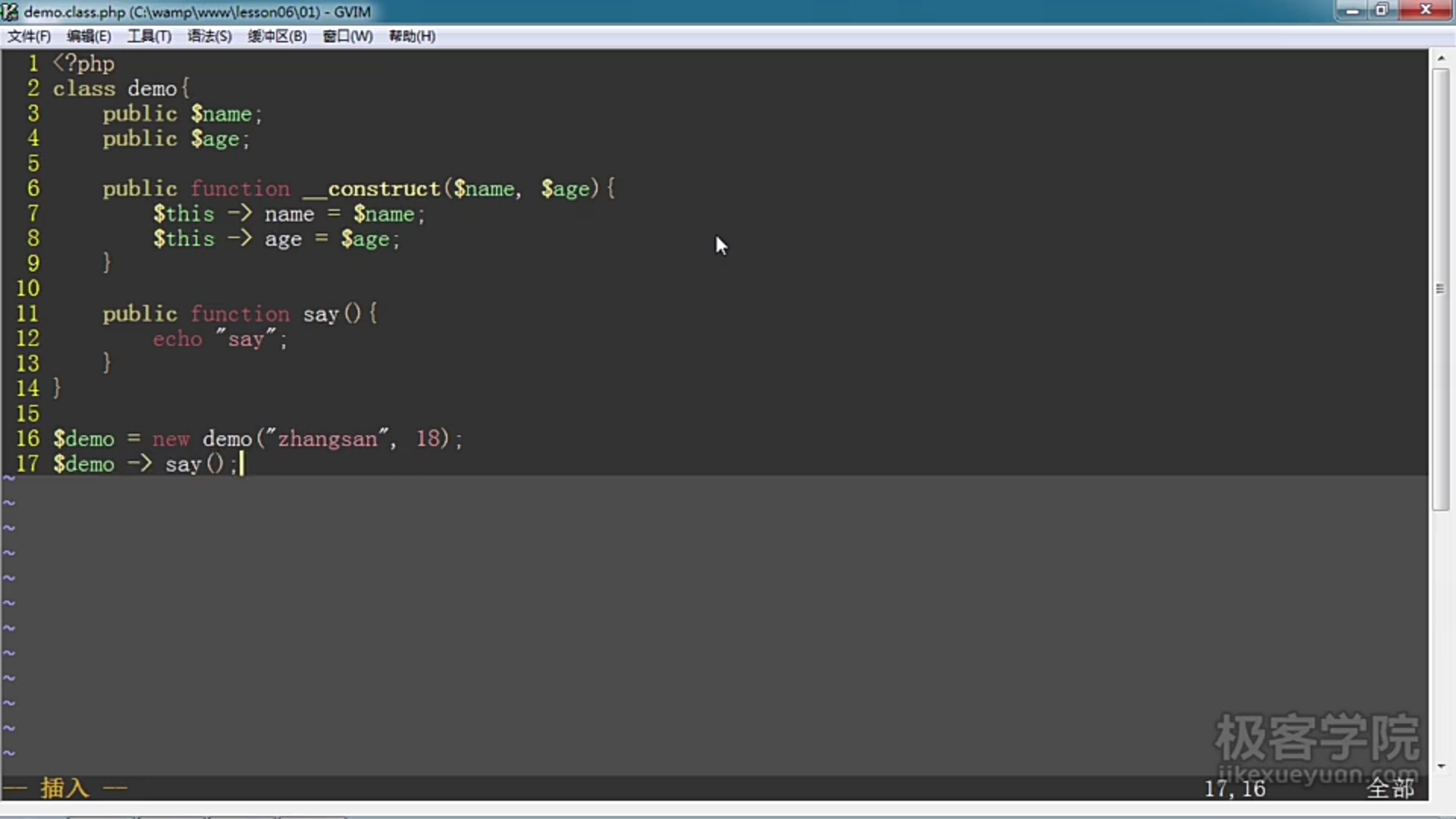Click the scrollbar down arrow

tap(1440, 766)
